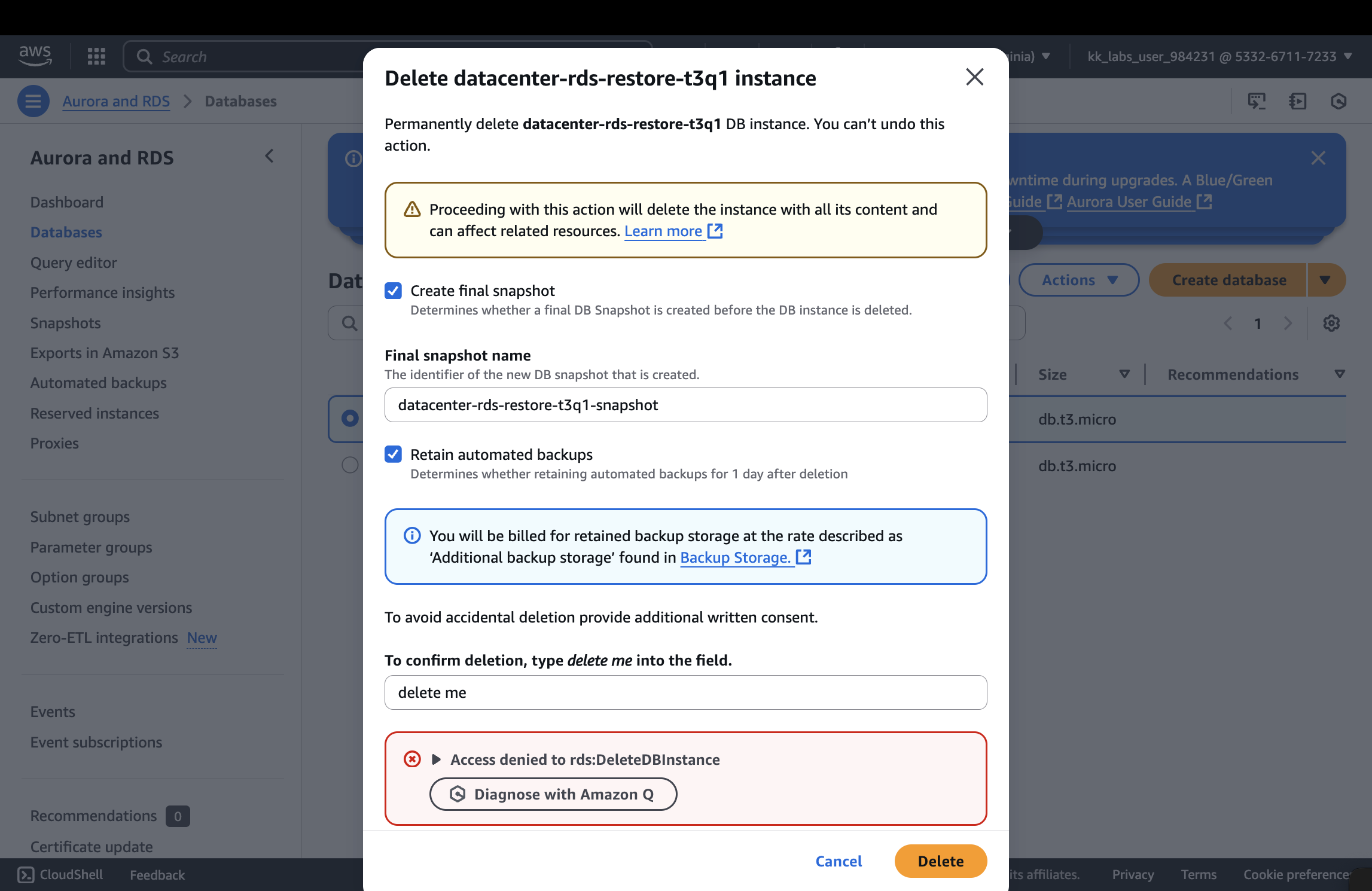
Task: Toggle the hamburger navigation menu icon
Action: coord(33,101)
